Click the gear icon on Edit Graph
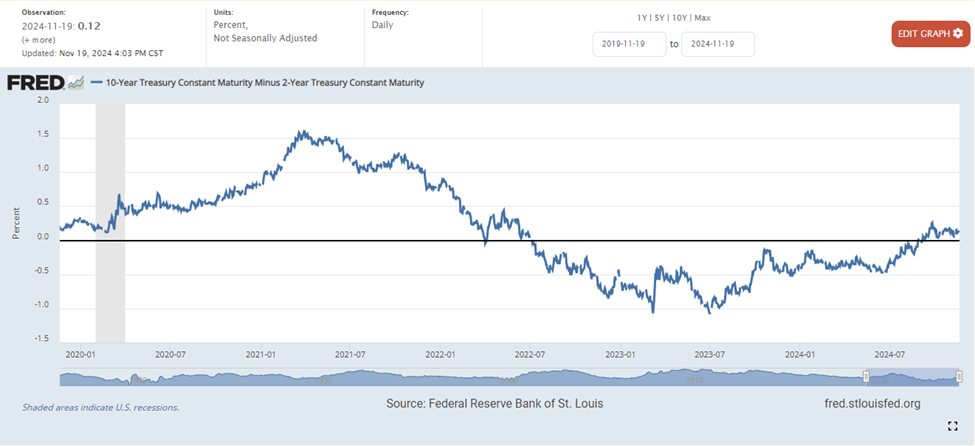Screen dimensions: 975x446 958,34
